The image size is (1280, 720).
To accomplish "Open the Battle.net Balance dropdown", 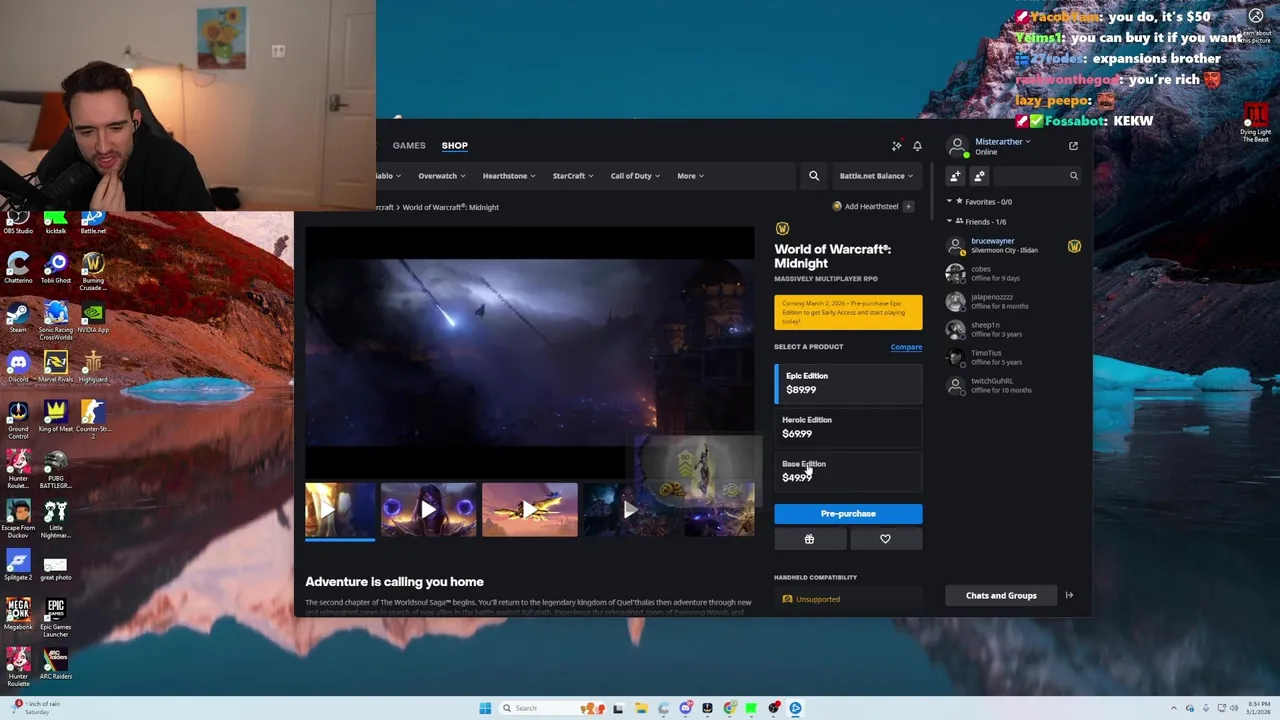I will [x=876, y=176].
